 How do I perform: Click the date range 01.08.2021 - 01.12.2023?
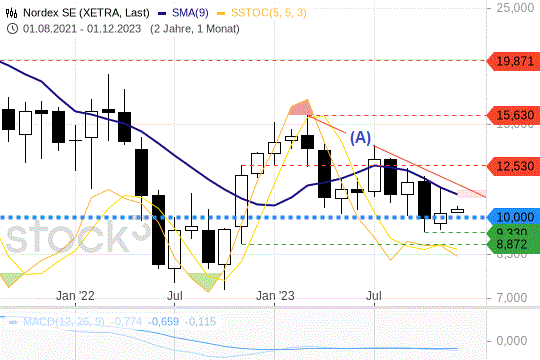82,29
